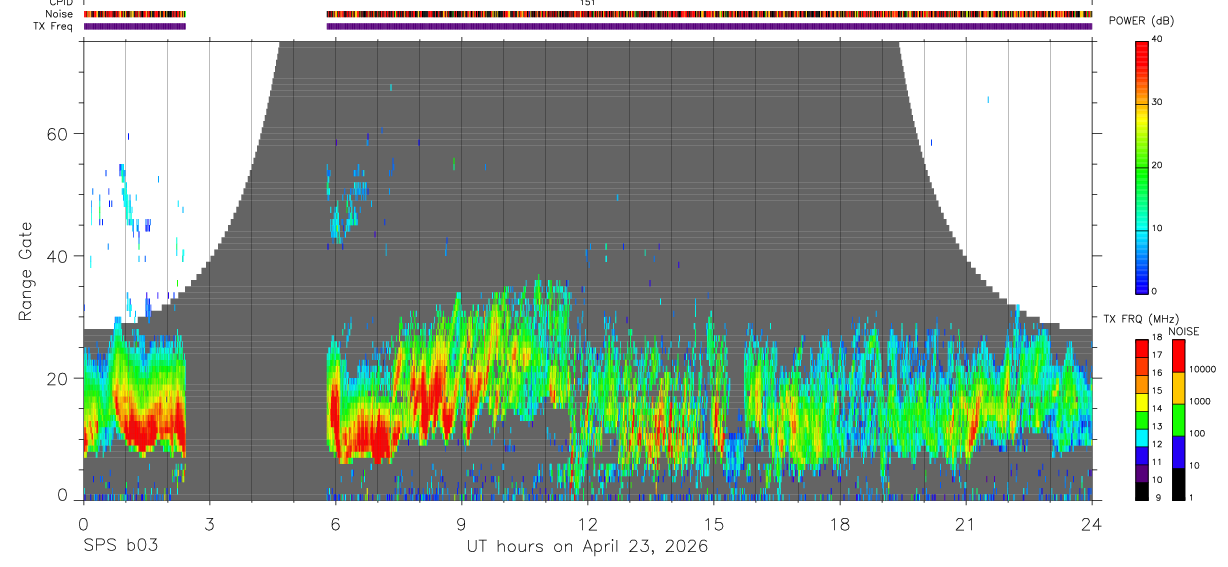Click the UT hour 21 axis label
Screen dimensions: 1228x567
[965, 524]
